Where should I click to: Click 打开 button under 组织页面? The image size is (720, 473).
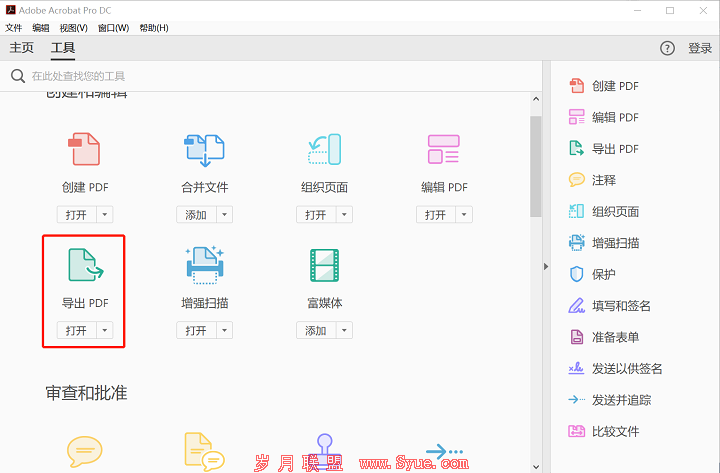(x=316, y=214)
